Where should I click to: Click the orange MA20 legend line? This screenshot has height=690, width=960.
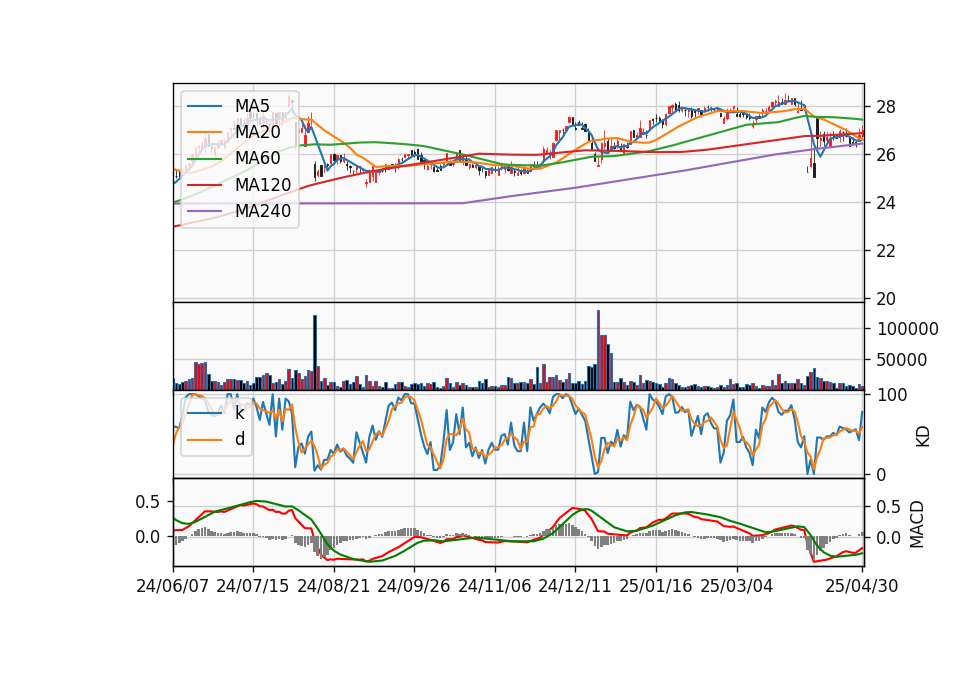point(204,132)
